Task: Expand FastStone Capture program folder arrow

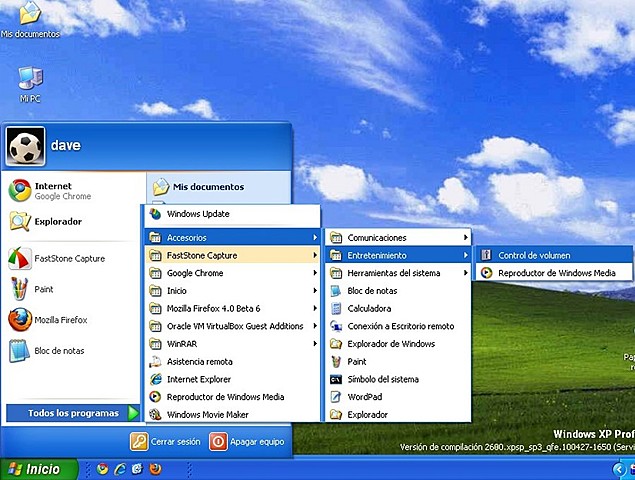Action: coord(315,255)
